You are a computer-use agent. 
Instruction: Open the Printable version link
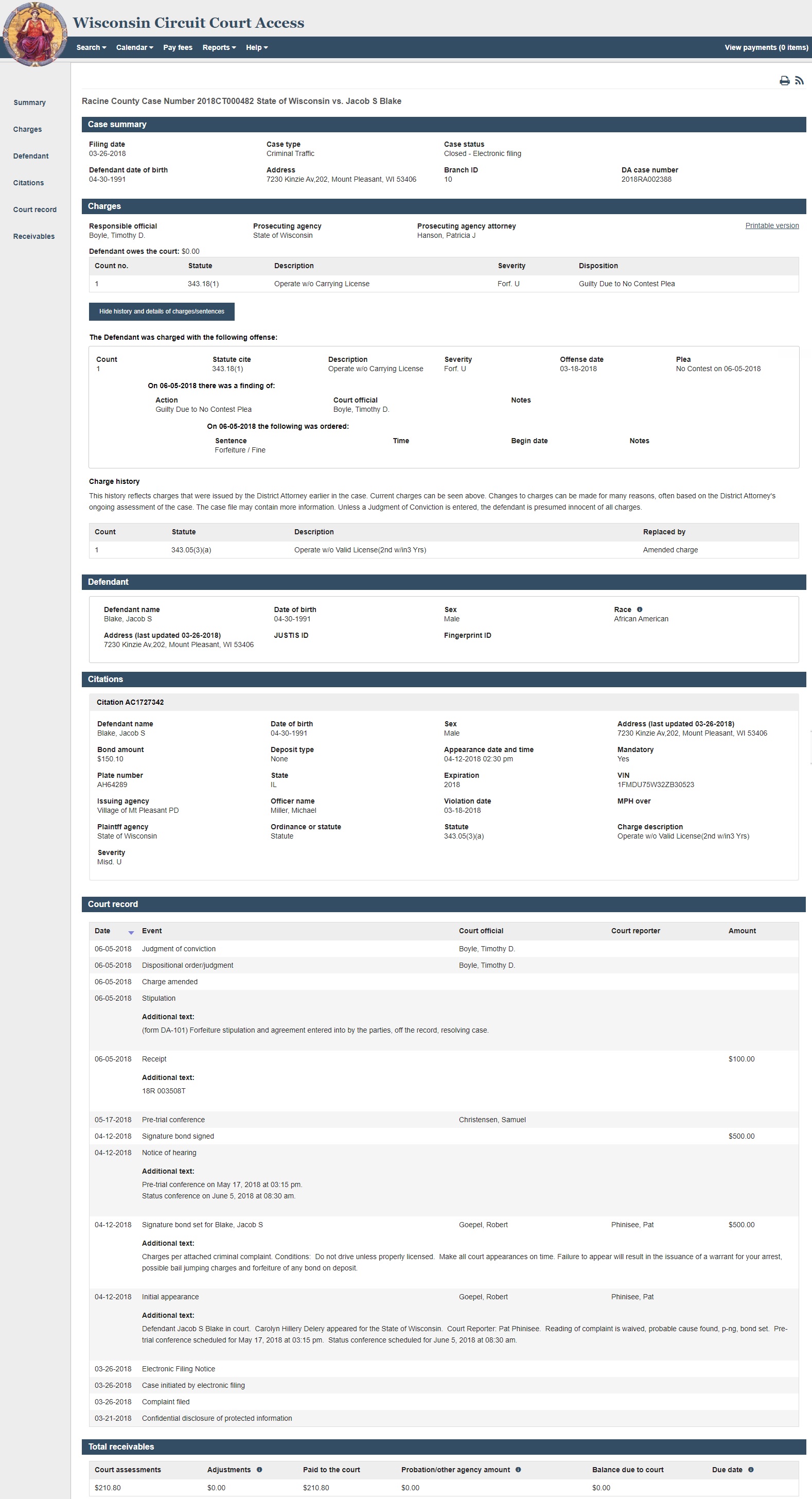(772, 226)
